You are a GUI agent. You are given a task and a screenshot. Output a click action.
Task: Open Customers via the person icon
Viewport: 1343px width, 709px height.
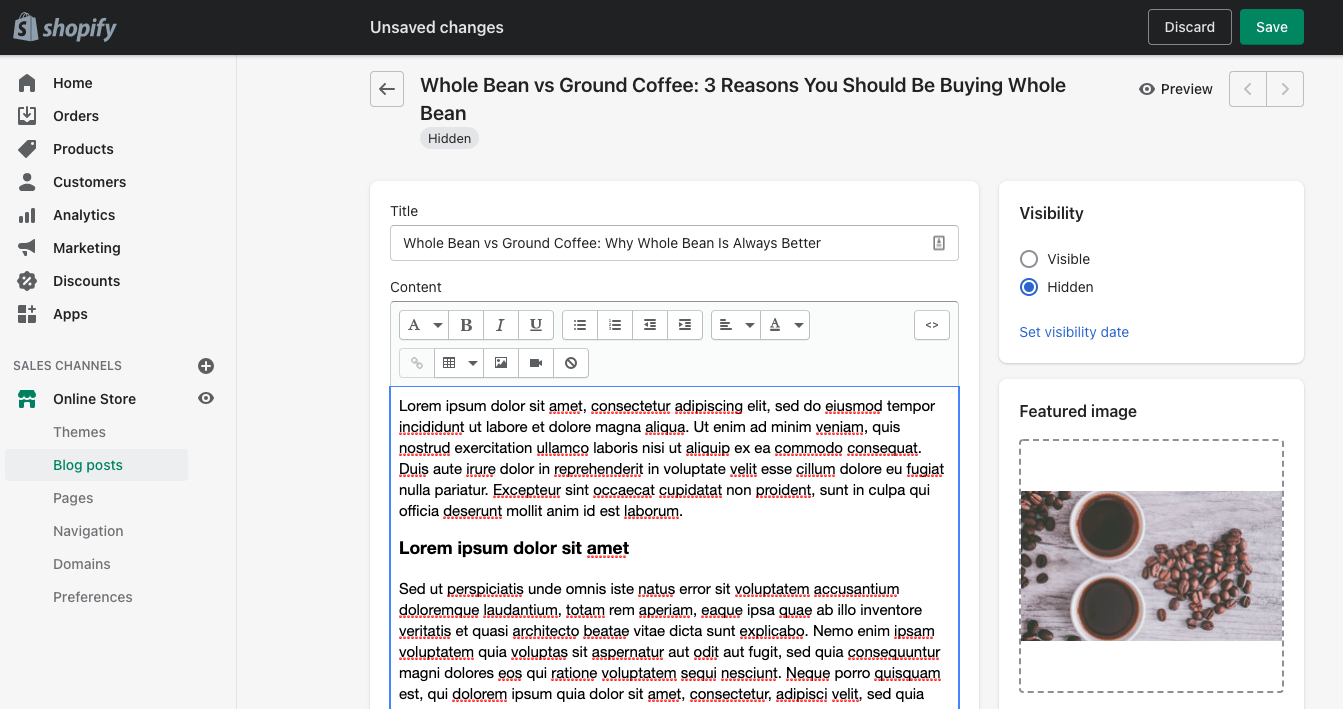click(27, 182)
